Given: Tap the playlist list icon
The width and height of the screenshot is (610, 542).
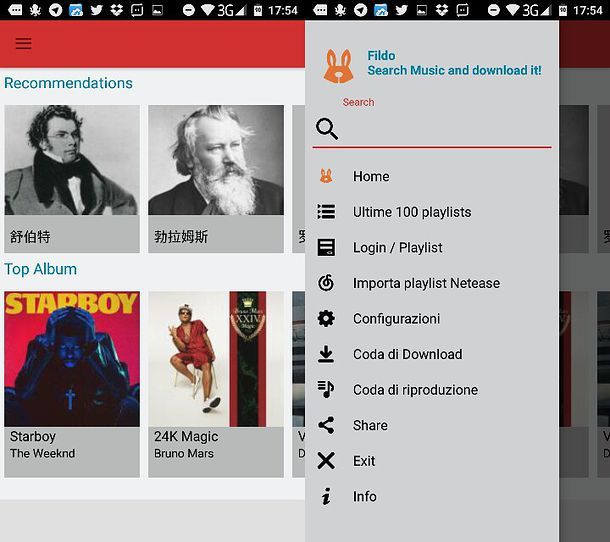Looking at the screenshot, I should point(326,212).
